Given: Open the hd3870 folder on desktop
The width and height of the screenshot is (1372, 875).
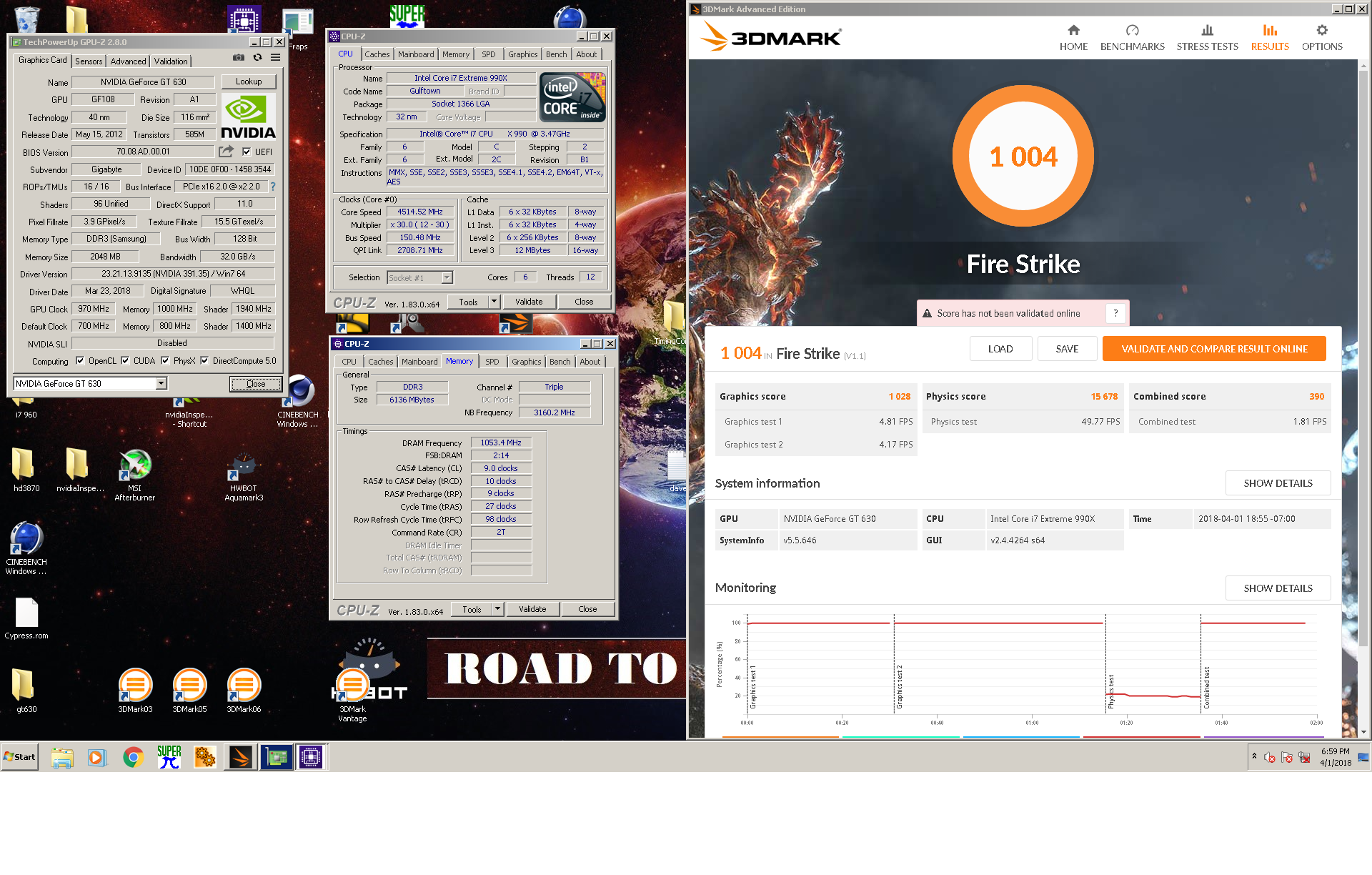Looking at the screenshot, I should (26, 470).
